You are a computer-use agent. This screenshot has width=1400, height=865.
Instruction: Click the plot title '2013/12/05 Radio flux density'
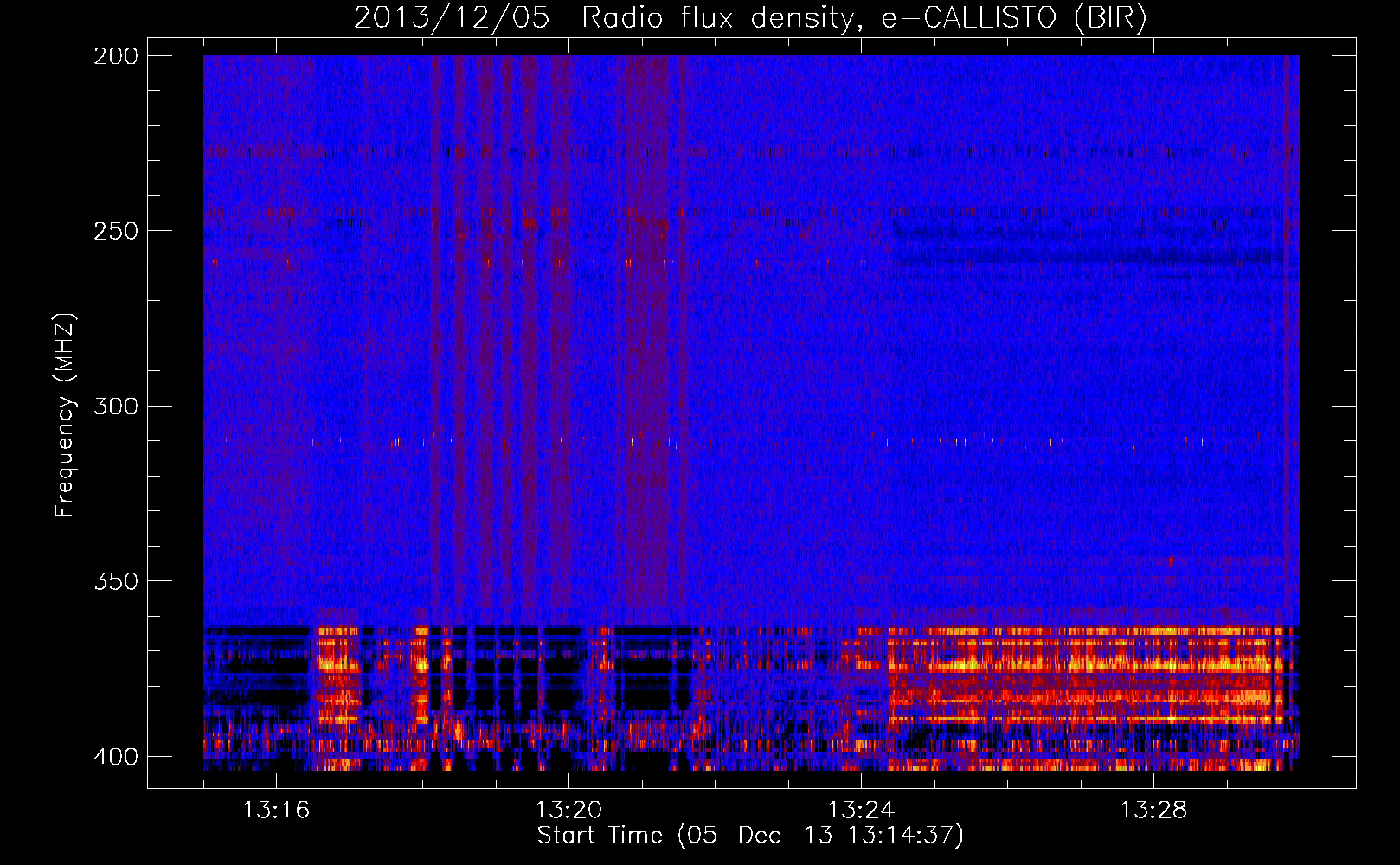tap(750, 17)
